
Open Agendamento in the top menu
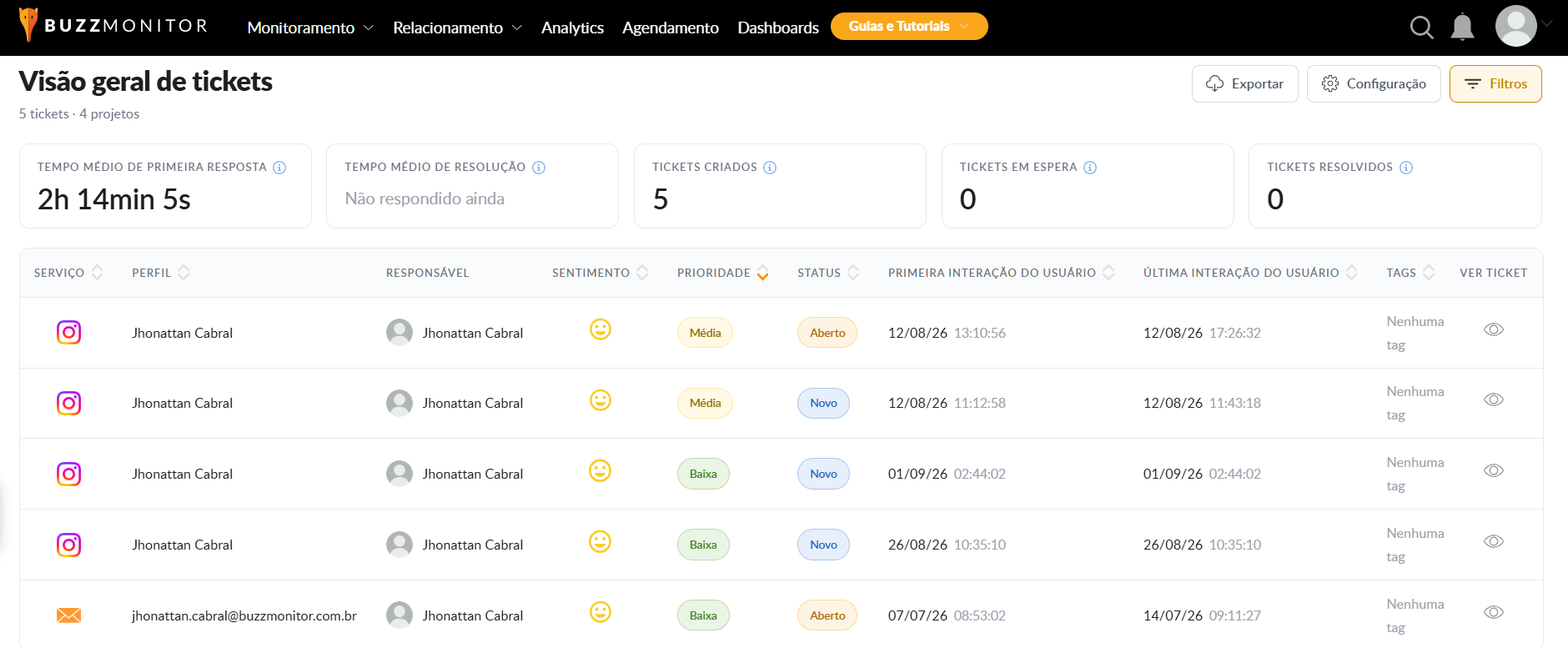[671, 28]
